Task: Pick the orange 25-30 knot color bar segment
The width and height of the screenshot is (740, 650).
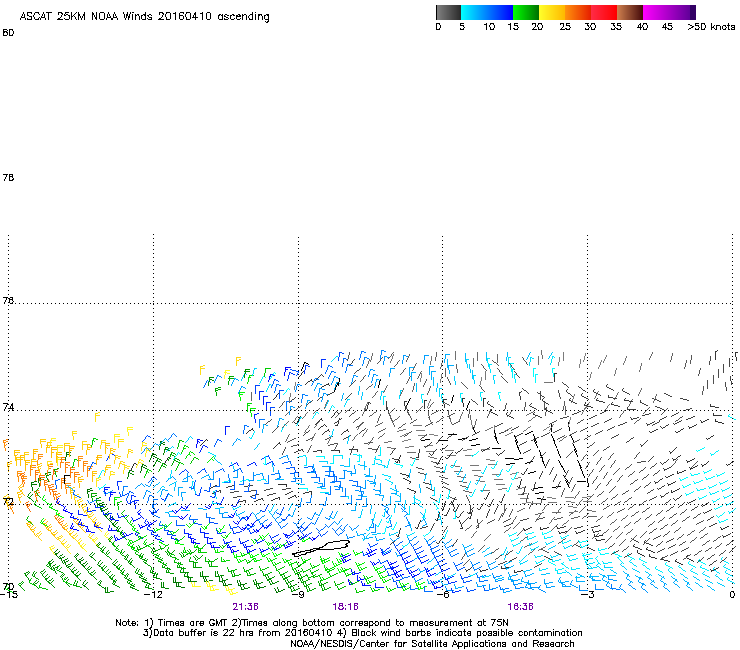Action: pos(578,12)
